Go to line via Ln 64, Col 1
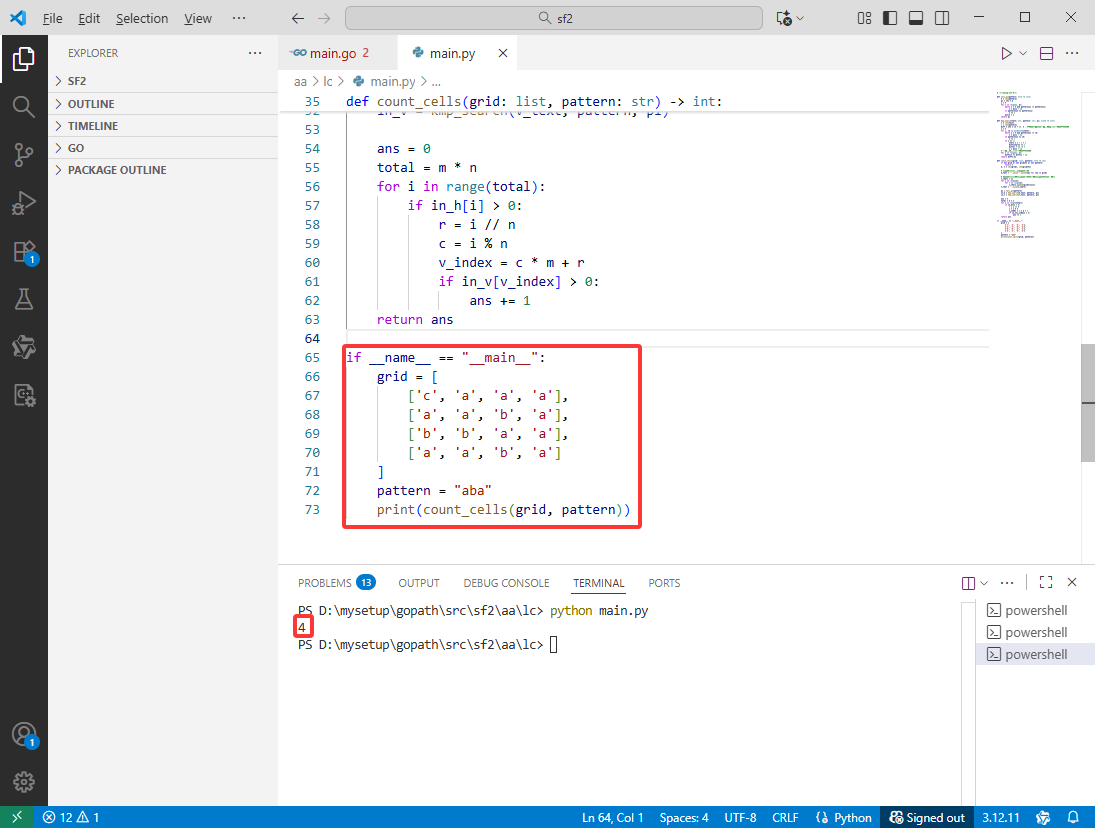1095x828 pixels. click(x=612, y=818)
